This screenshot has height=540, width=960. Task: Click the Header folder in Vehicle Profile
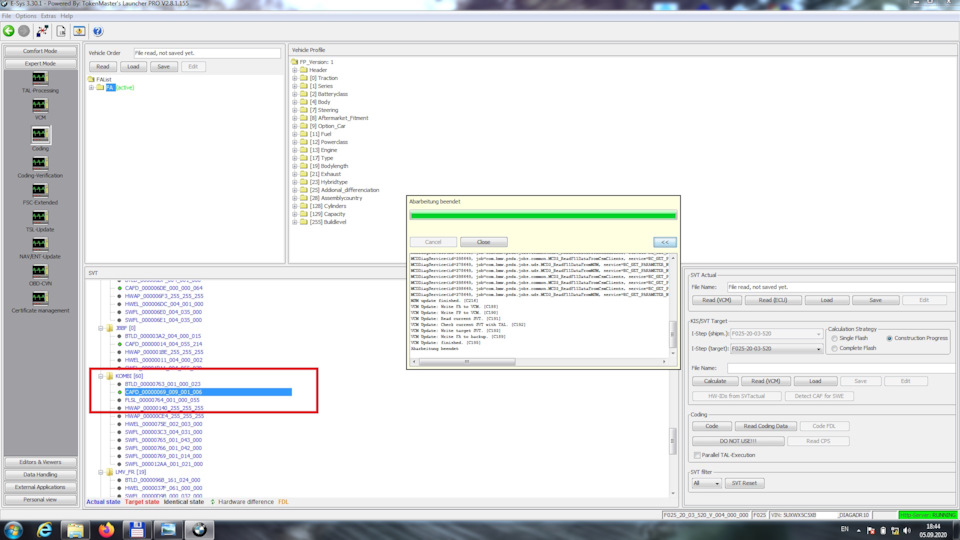click(304, 70)
